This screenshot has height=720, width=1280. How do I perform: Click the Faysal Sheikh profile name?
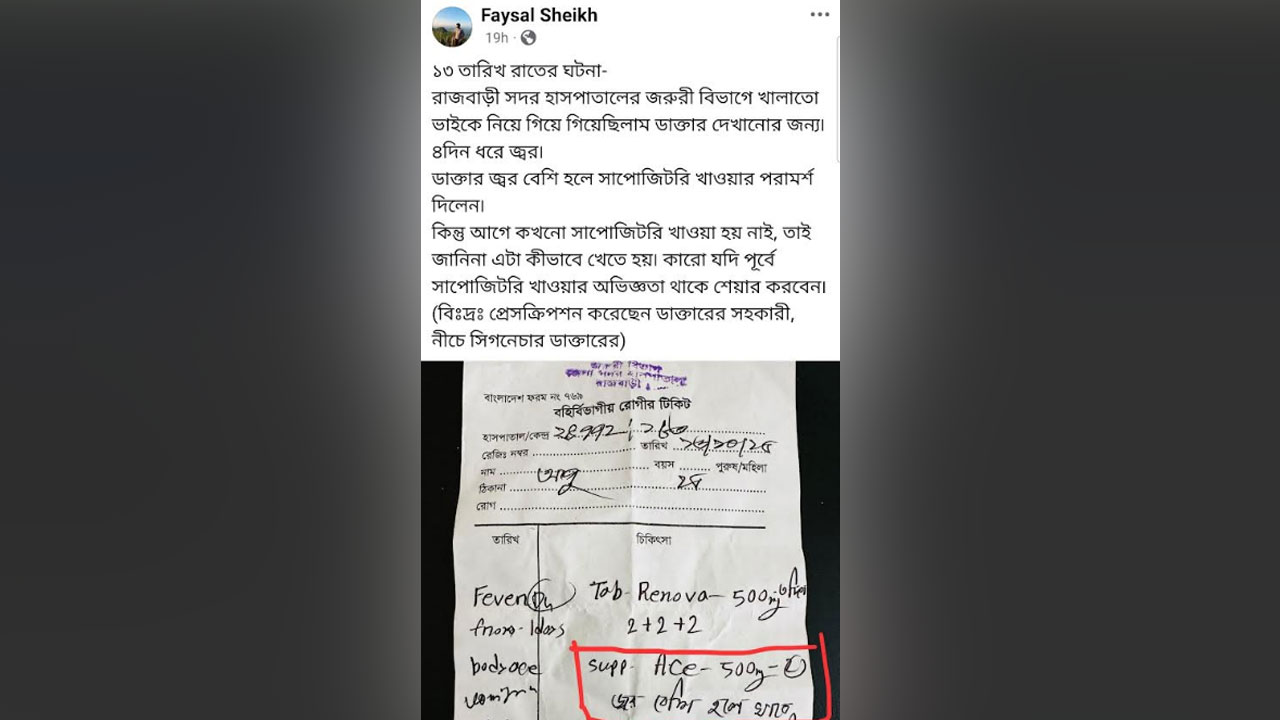click(x=539, y=15)
